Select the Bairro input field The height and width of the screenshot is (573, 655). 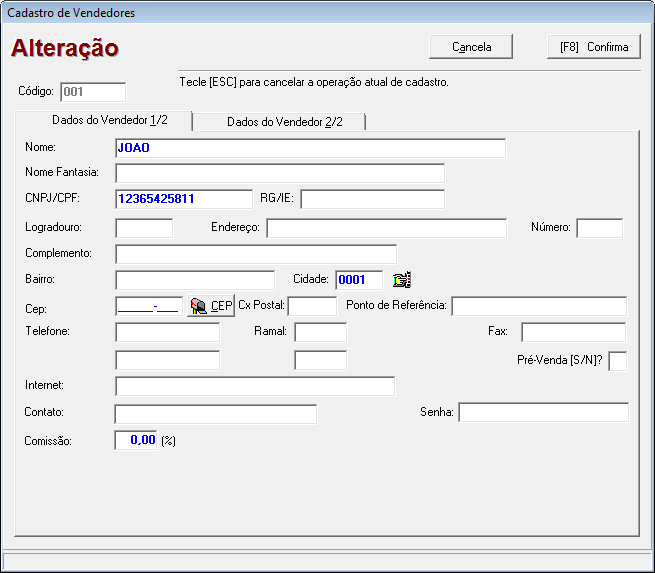[195, 280]
